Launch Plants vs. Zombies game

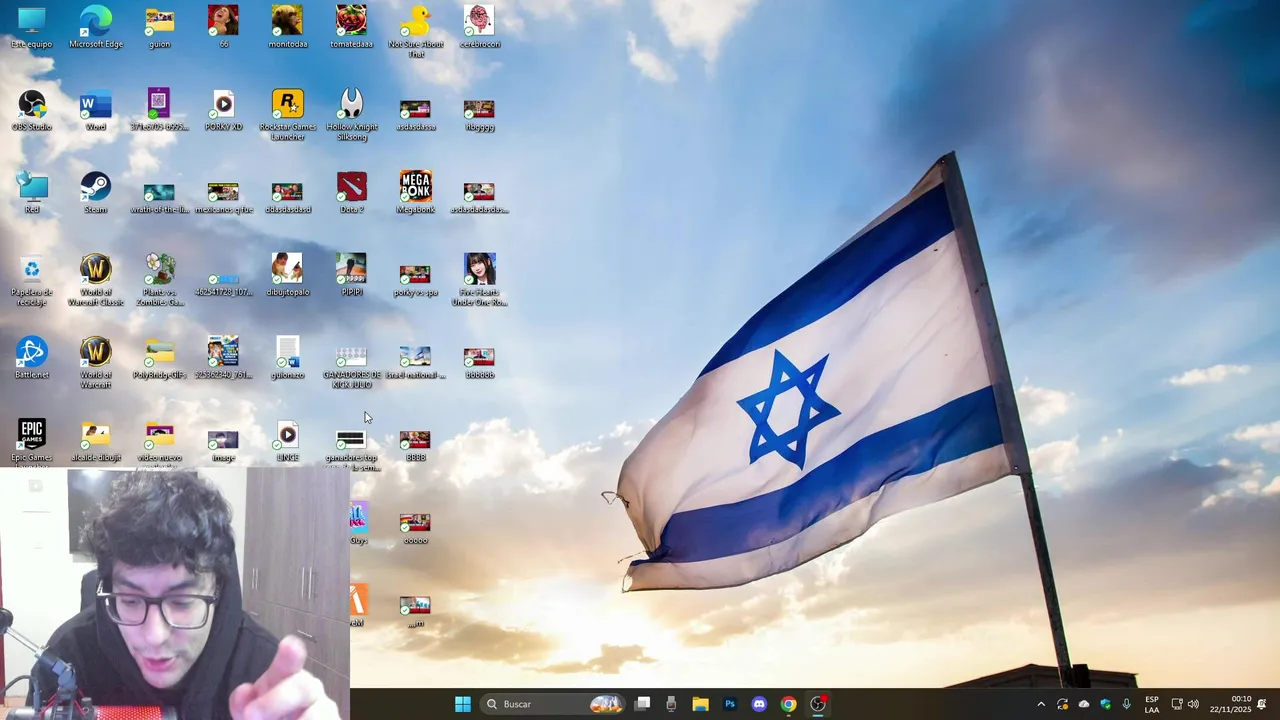coord(159,281)
